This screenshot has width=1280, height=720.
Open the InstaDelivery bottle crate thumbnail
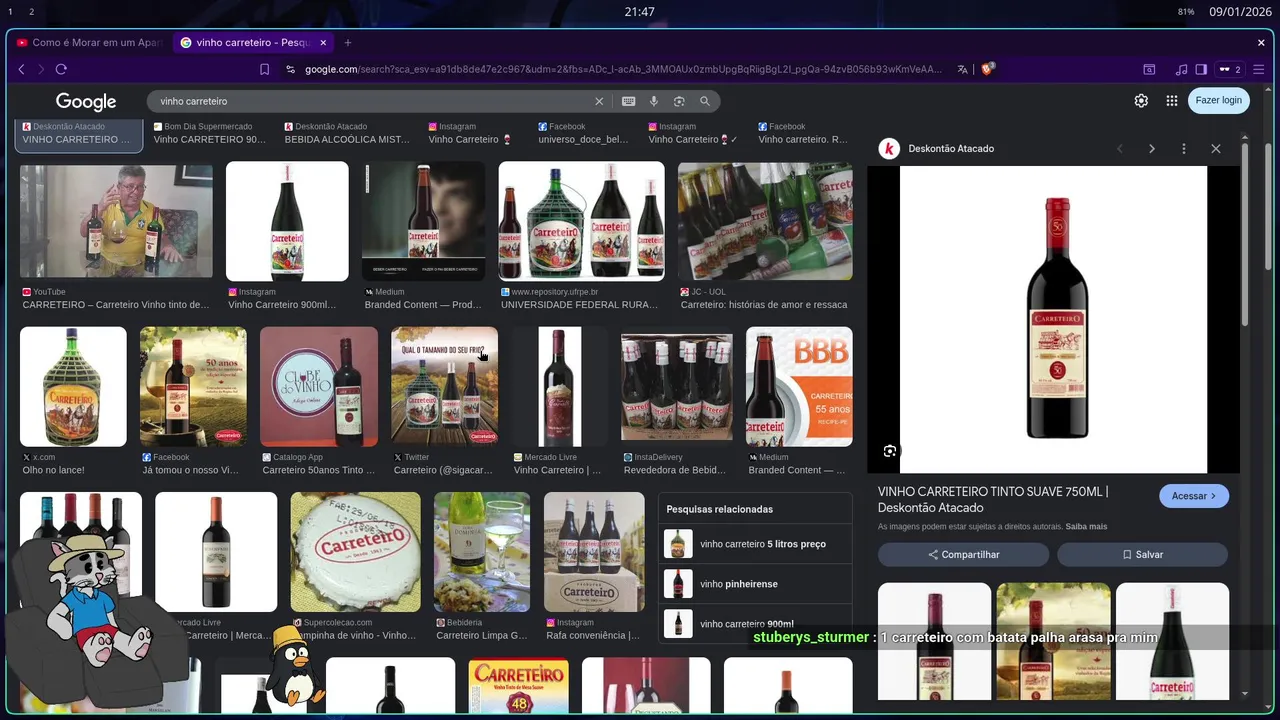pyautogui.click(x=677, y=386)
